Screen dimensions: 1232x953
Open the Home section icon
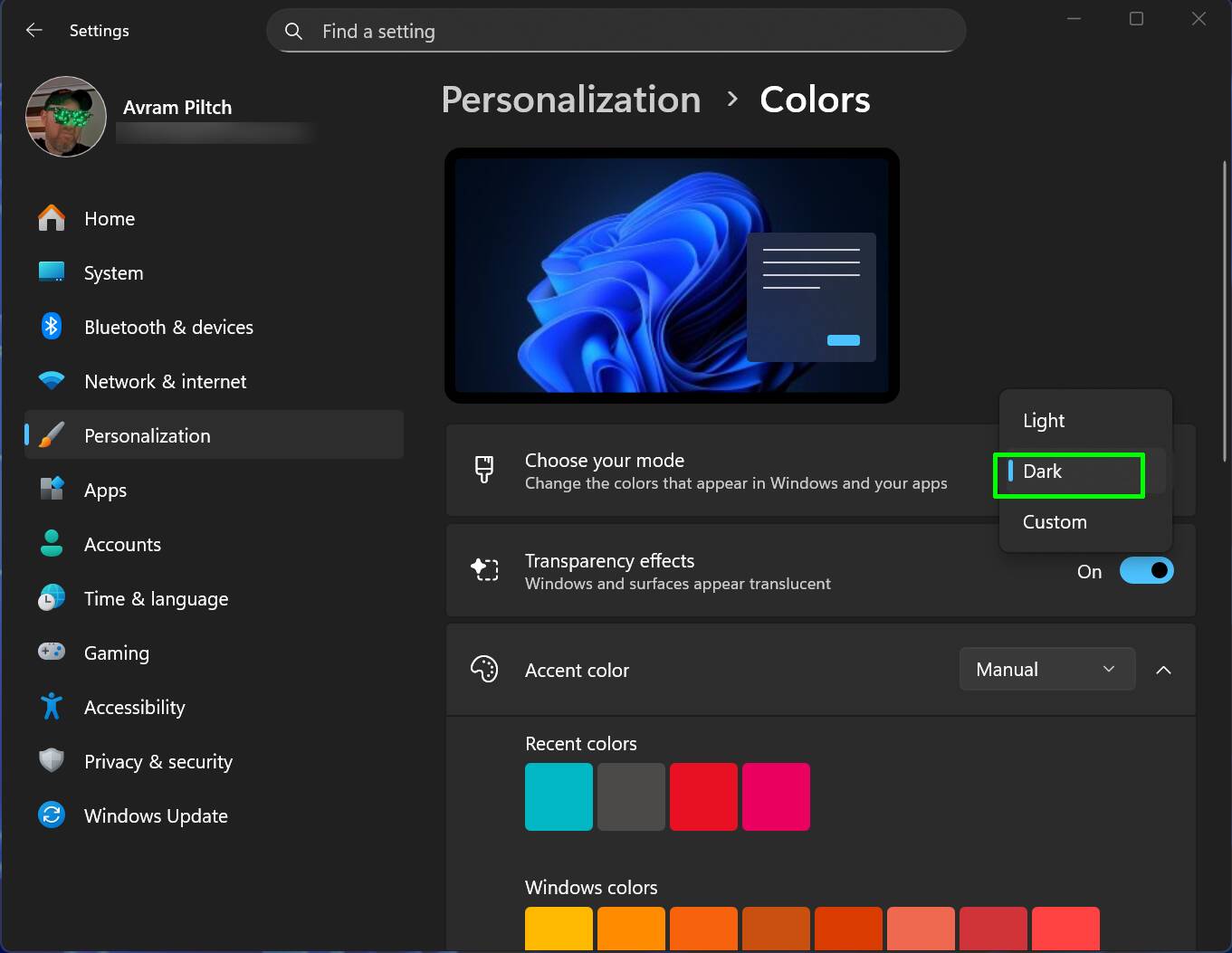click(52, 218)
